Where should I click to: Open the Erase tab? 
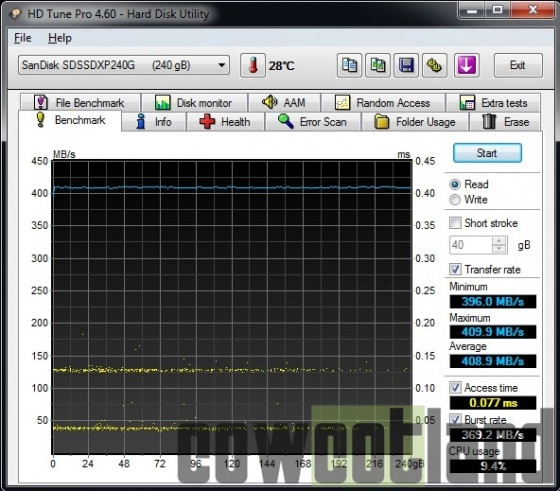coord(505,122)
